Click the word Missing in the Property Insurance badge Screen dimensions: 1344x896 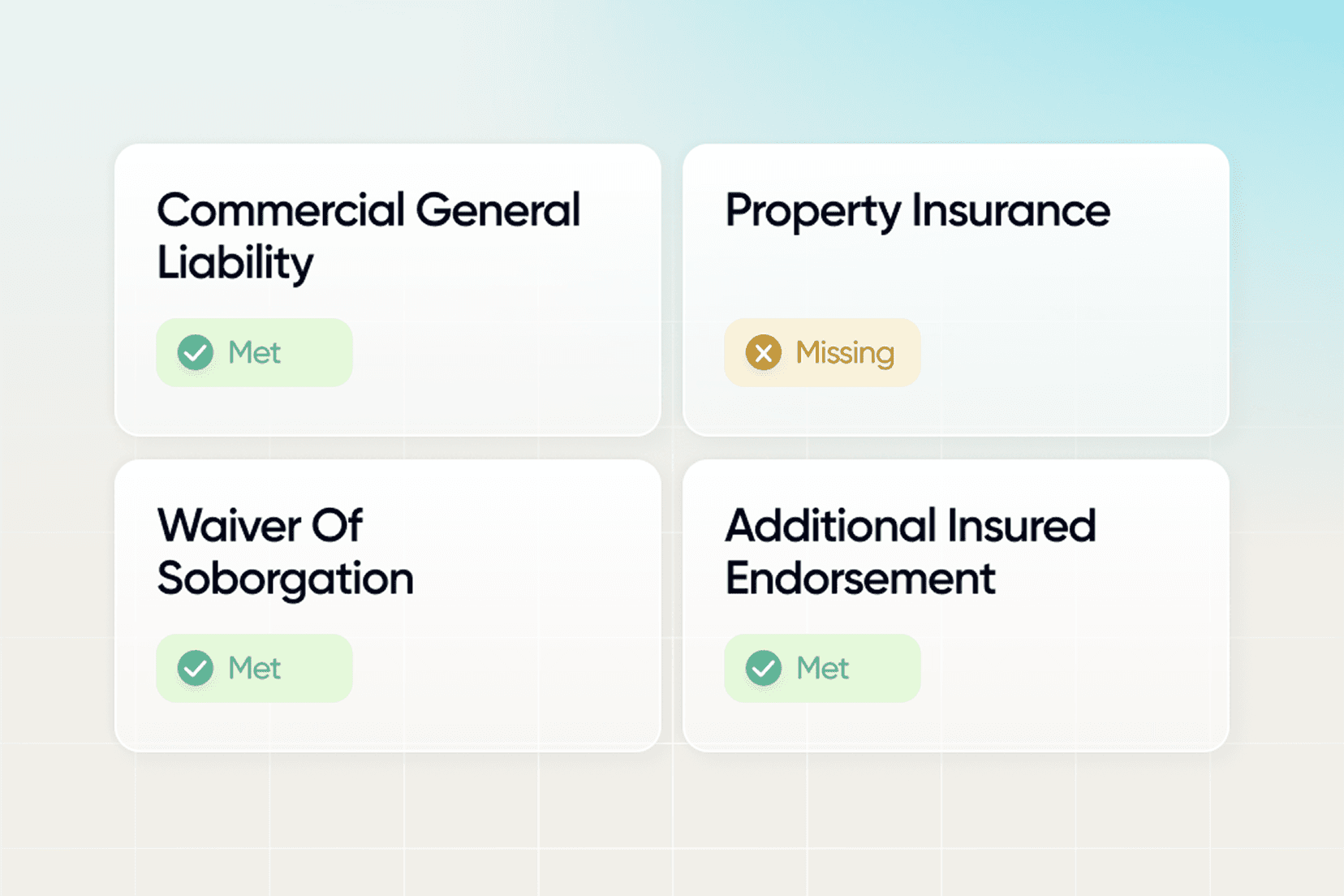click(x=845, y=353)
